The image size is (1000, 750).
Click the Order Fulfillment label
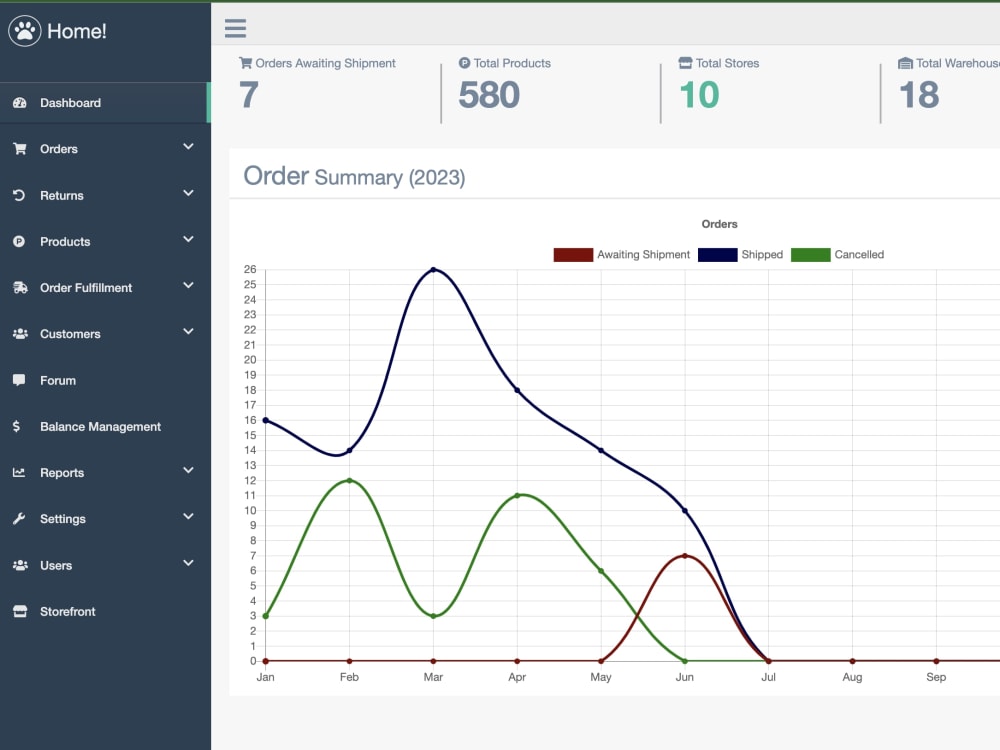click(x=86, y=288)
